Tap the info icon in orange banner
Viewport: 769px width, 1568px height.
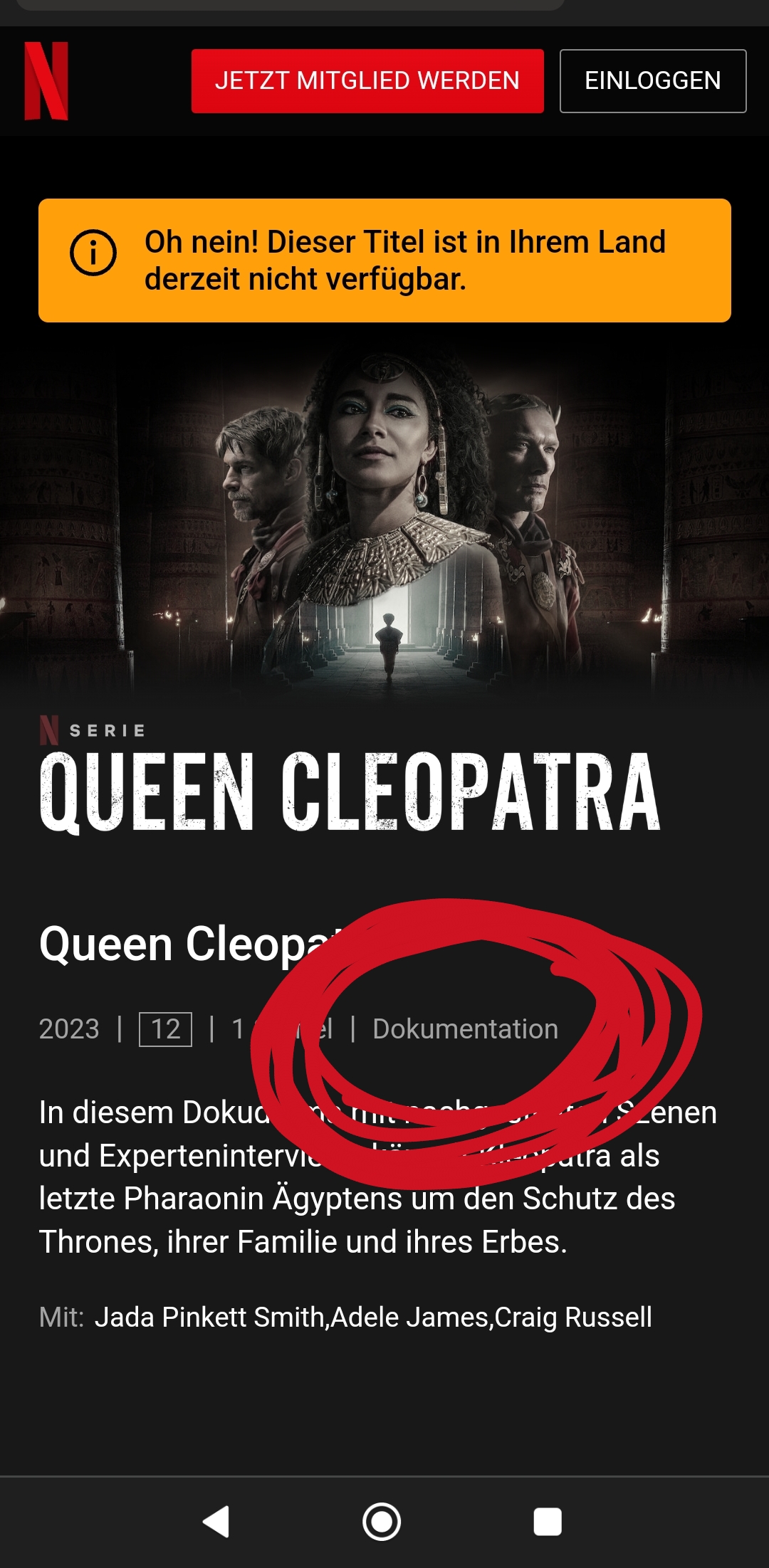point(93,253)
